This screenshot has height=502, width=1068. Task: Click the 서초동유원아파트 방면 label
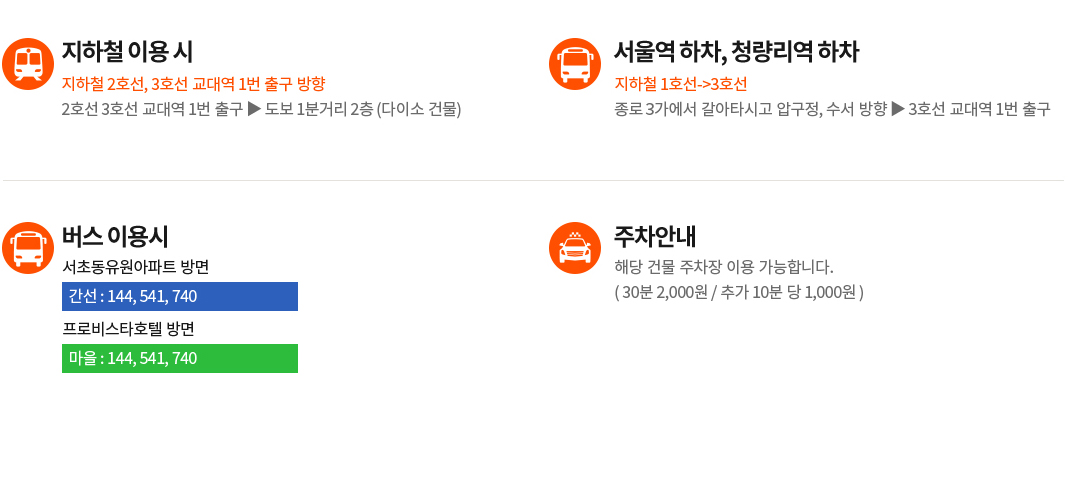[136, 268]
